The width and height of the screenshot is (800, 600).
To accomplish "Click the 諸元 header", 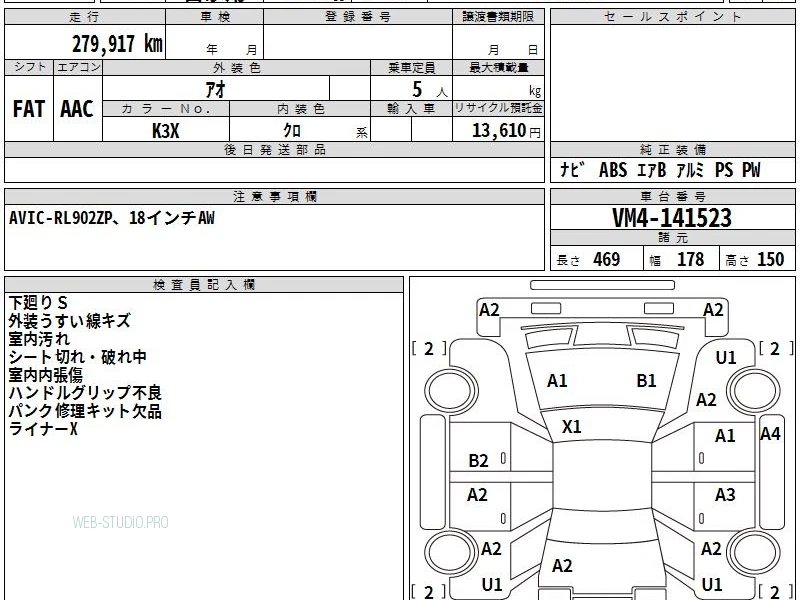I will pos(672,238).
